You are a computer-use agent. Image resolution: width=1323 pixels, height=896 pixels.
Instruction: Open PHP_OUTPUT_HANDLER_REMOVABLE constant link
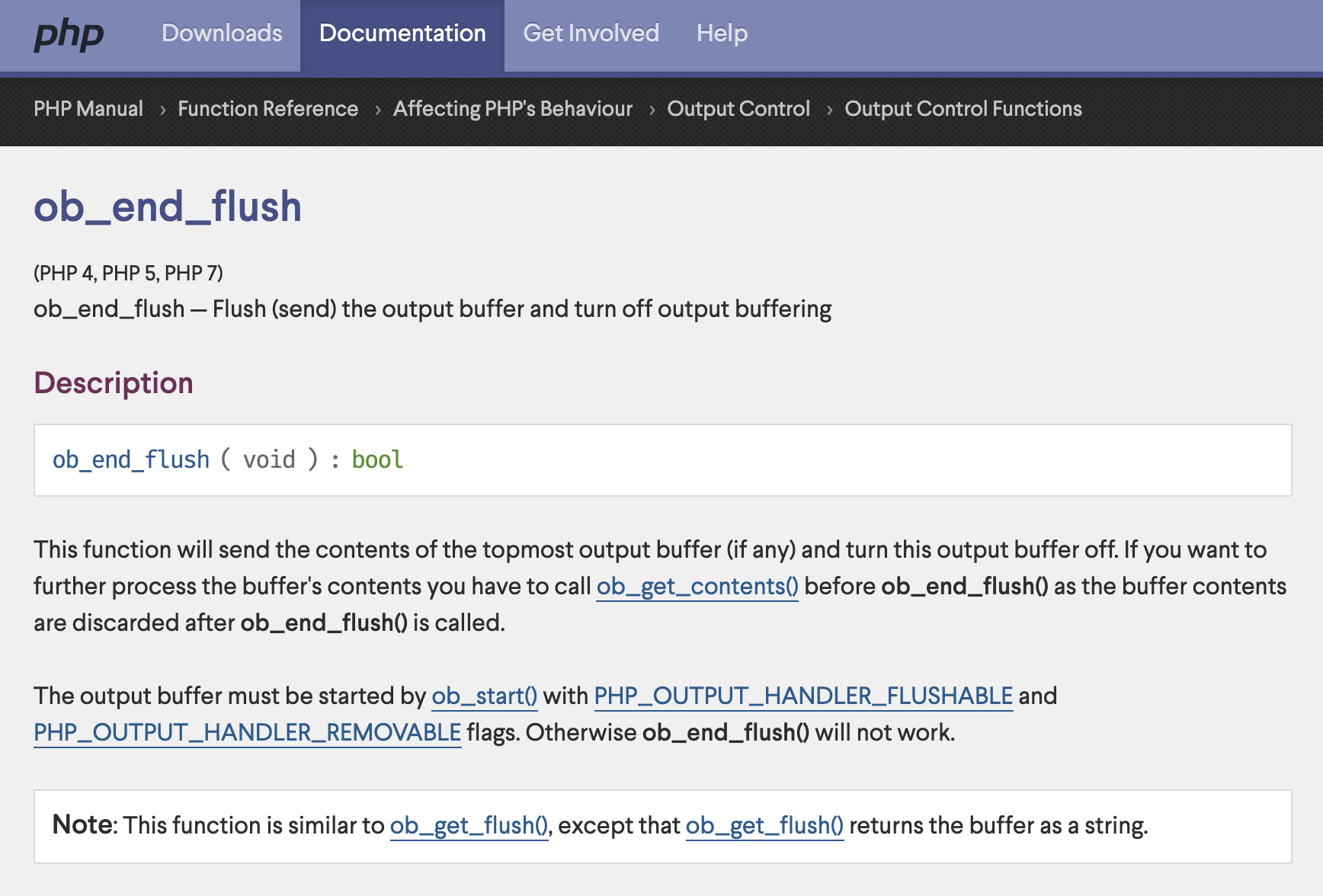(x=248, y=733)
